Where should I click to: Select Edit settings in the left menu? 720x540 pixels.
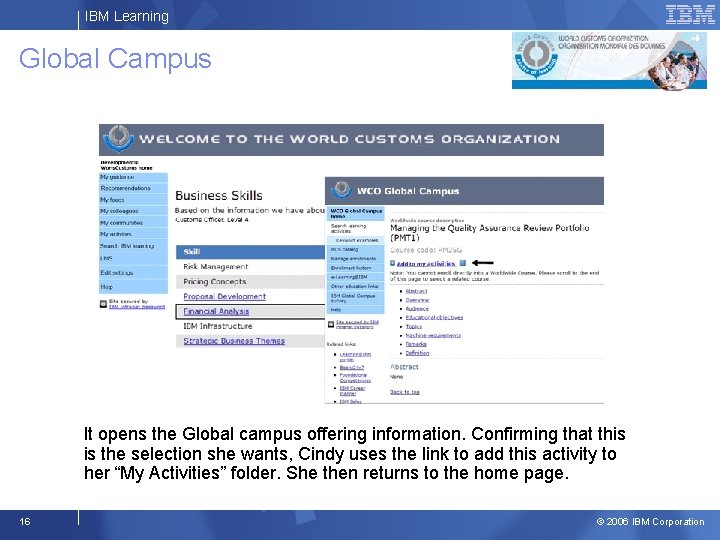[x=133, y=273]
